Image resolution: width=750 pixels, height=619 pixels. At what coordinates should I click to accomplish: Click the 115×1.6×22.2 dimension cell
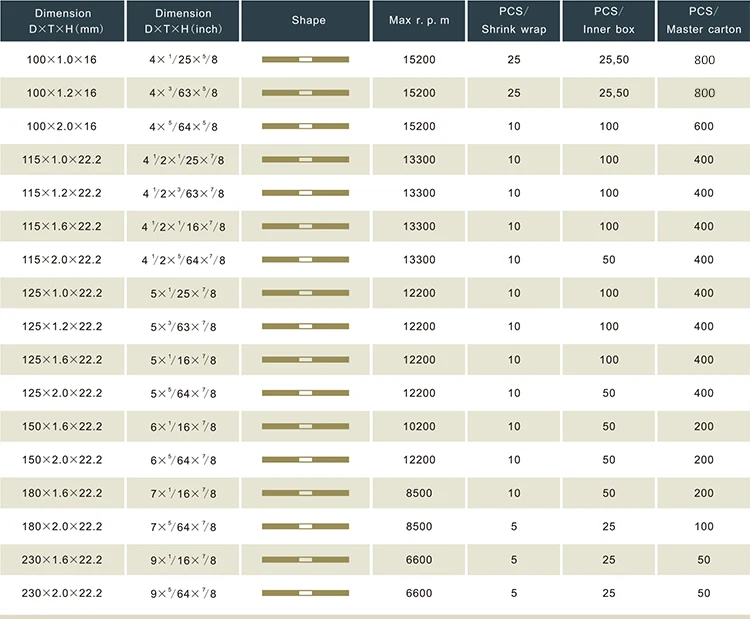pos(62,227)
